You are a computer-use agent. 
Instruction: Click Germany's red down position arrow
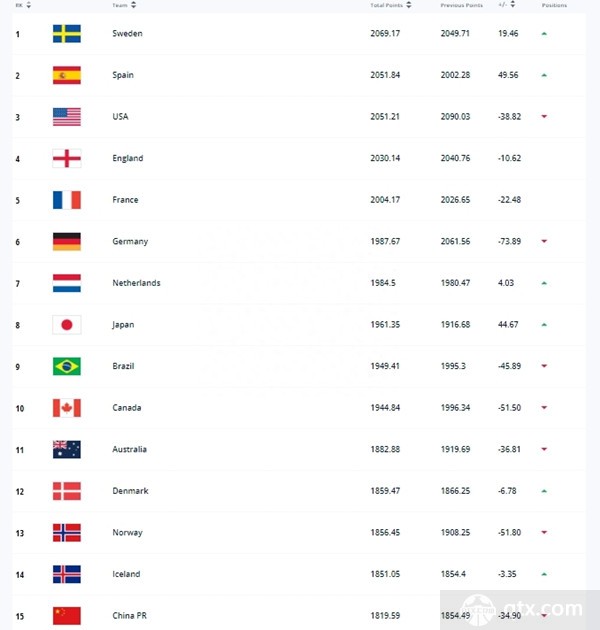tap(544, 241)
